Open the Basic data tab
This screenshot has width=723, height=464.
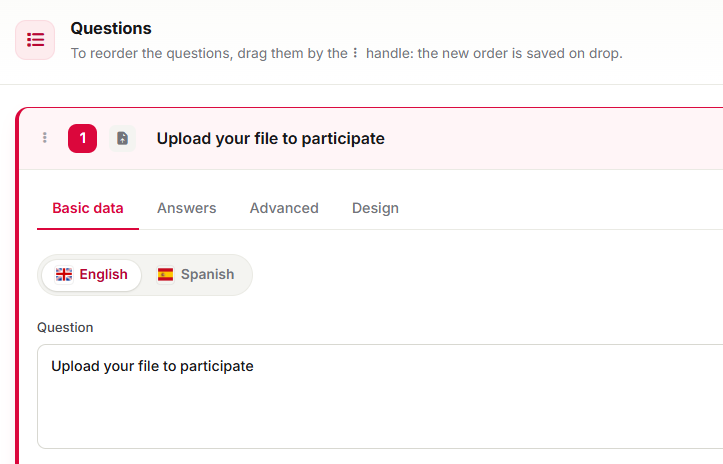[88, 208]
